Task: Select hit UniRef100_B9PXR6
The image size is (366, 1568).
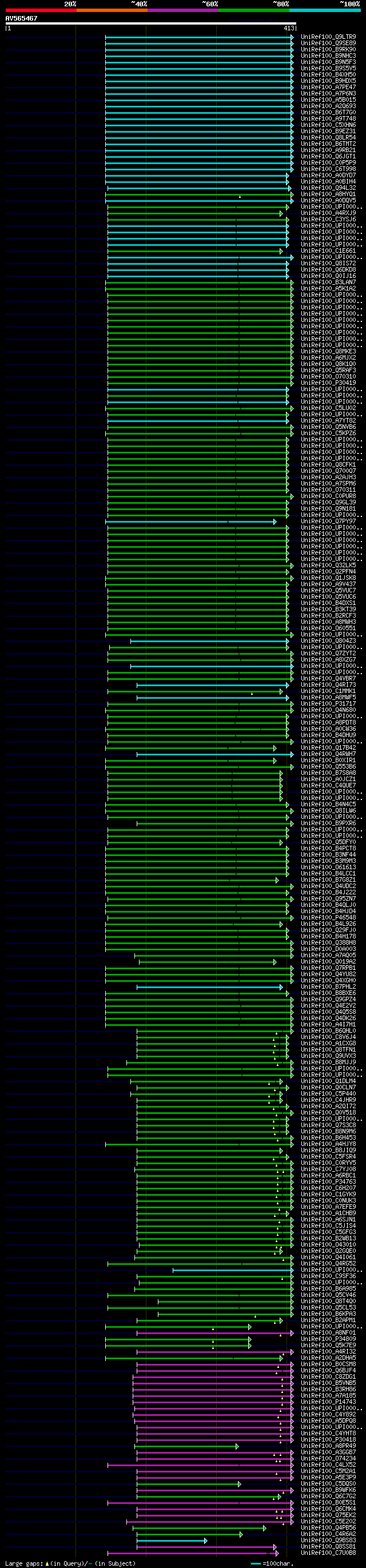Action: (328, 823)
